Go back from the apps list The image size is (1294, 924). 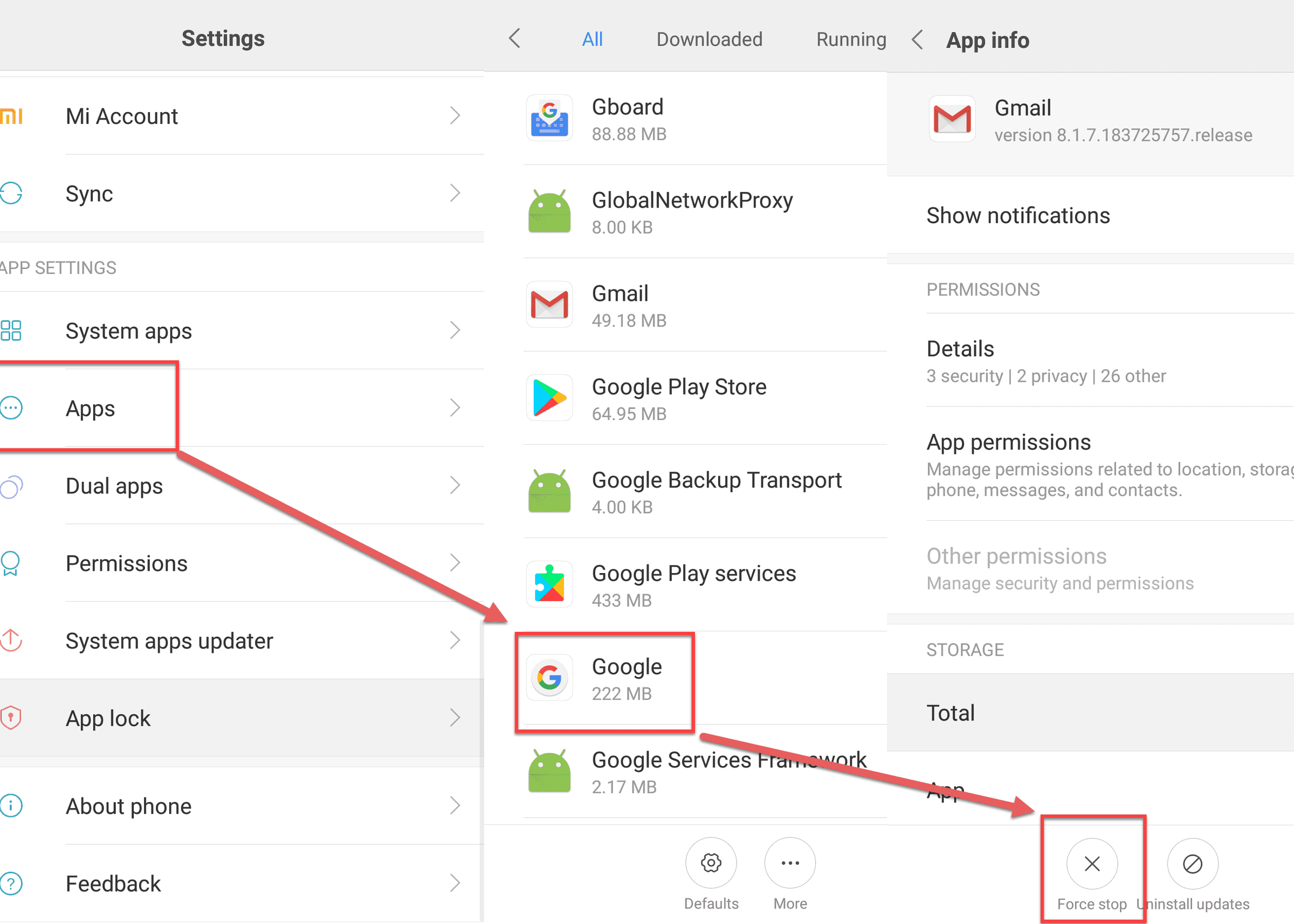pyautogui.click(x=514, y=39)
